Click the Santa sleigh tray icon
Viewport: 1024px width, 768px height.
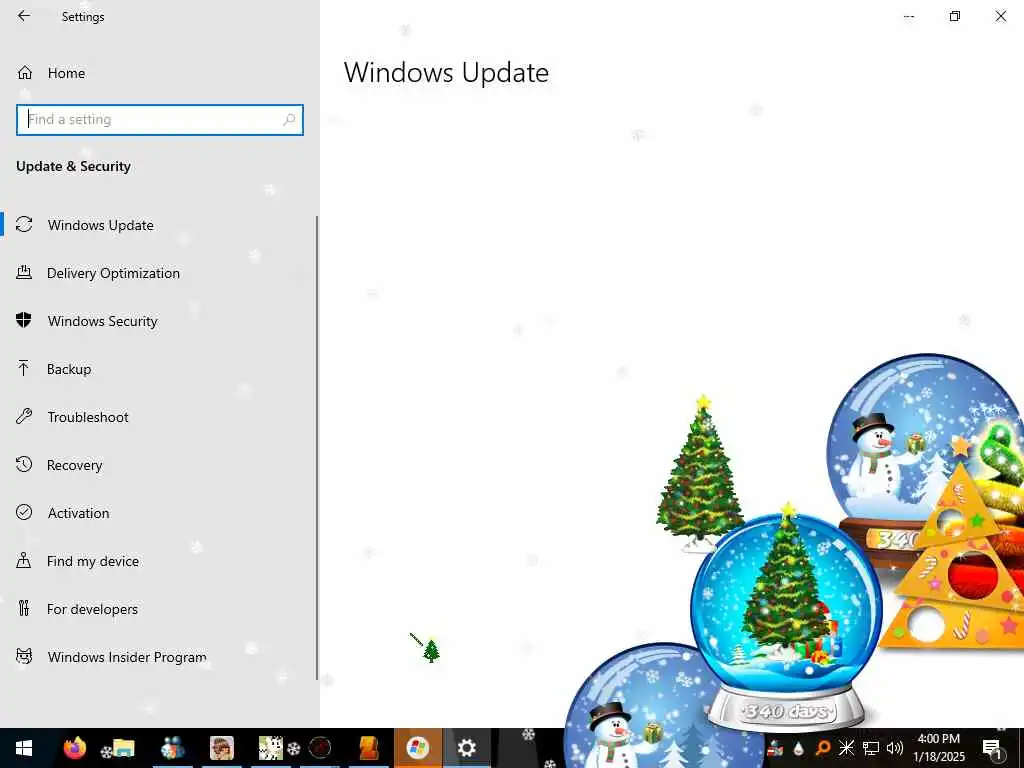point(776,748)
